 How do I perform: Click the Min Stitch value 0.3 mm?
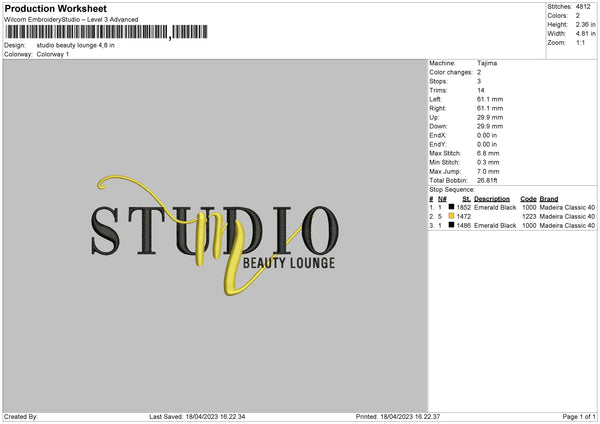488,162
